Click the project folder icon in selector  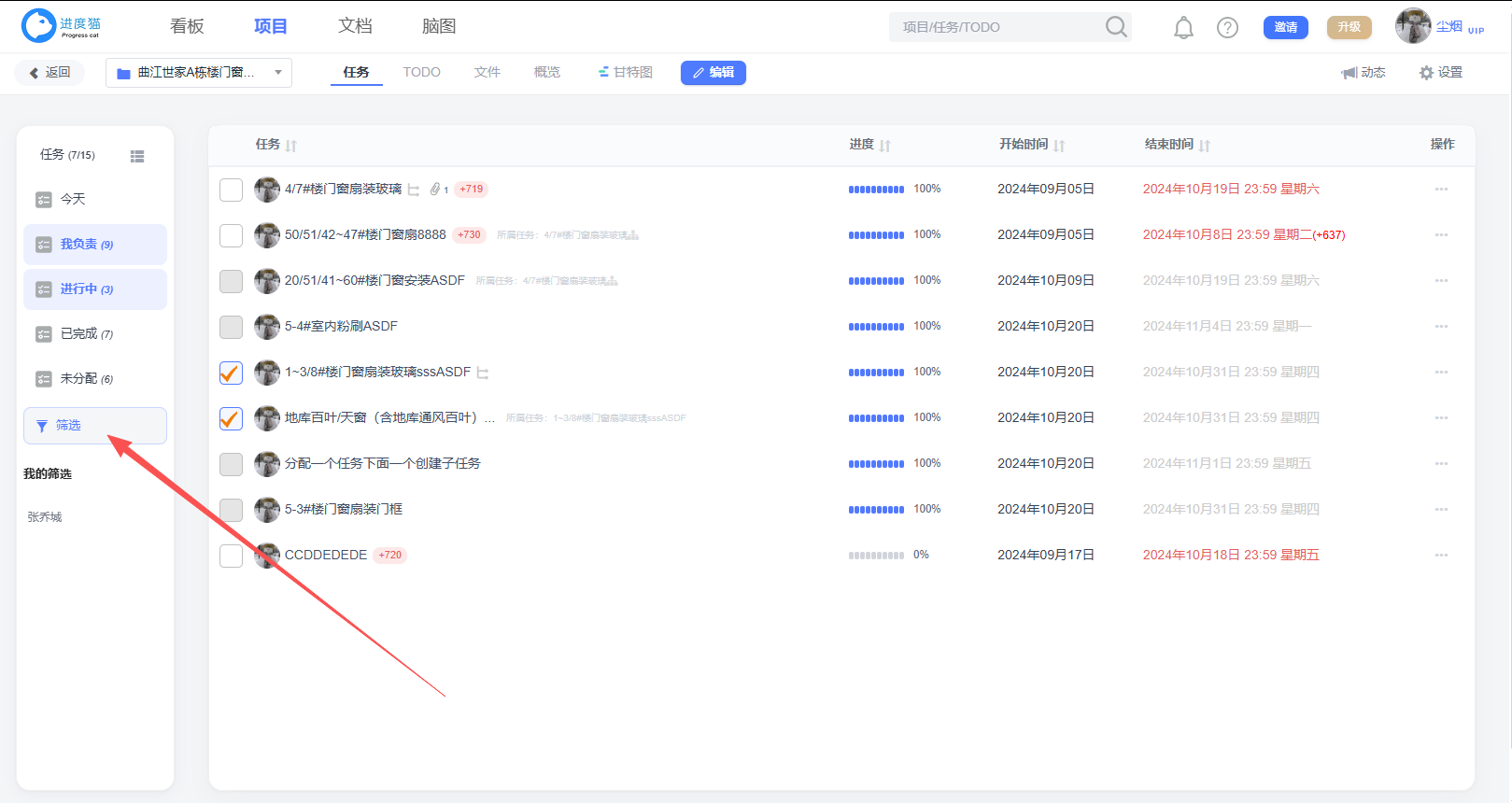(x=123, y=73)
